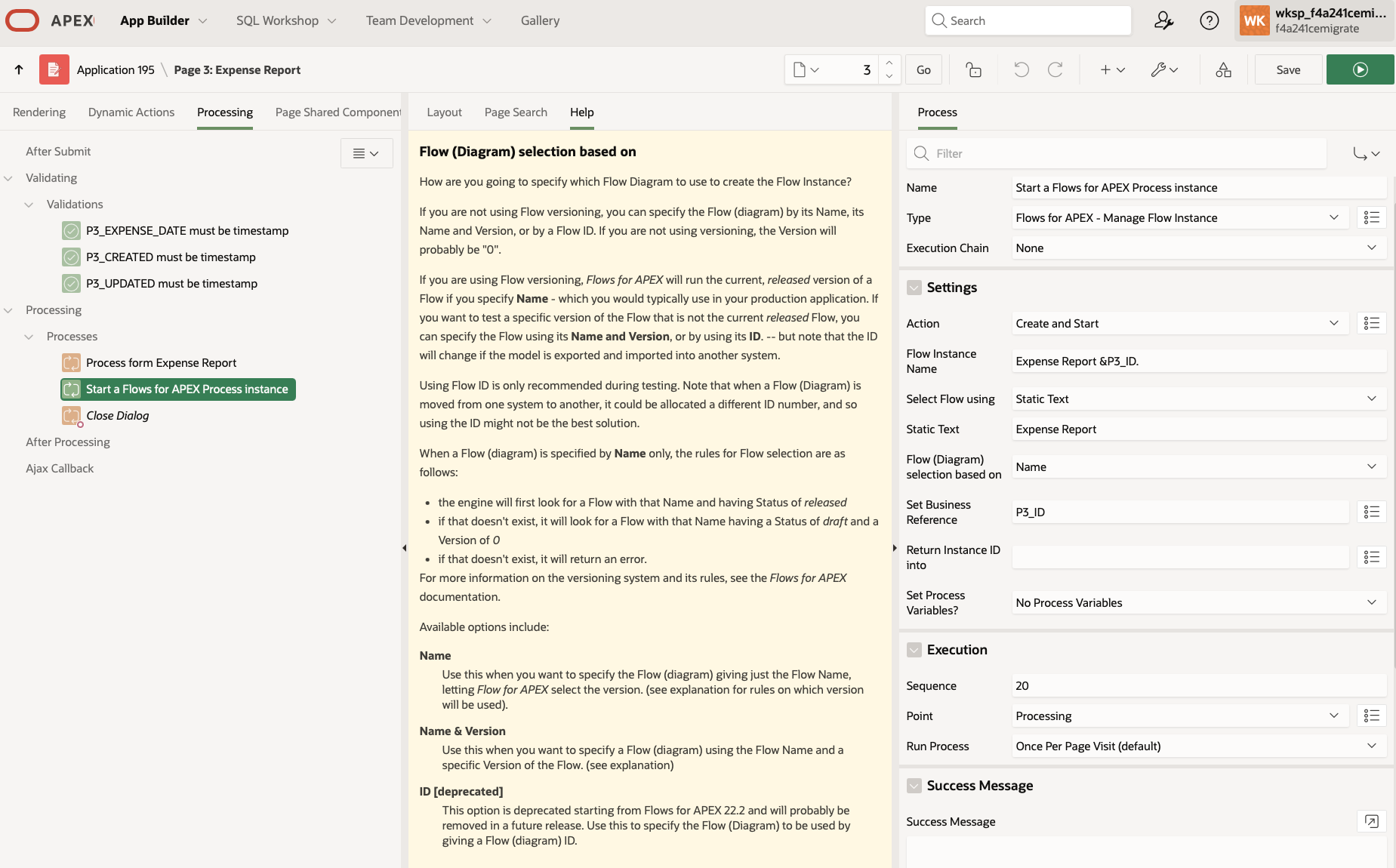Viewport: 1396px width, 868px height.
Task: Open the Execution Chain dropdown
Action: 1372,248
